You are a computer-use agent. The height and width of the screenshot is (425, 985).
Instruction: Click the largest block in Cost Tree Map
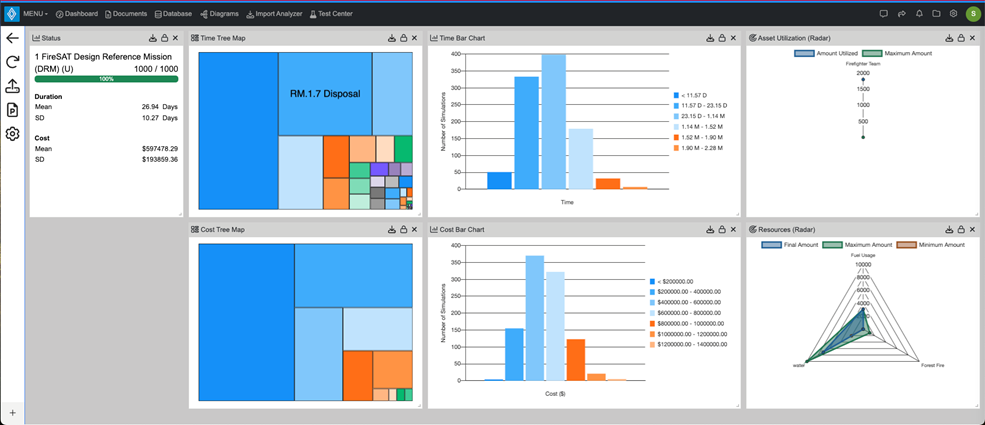click(x=247, y=323)
